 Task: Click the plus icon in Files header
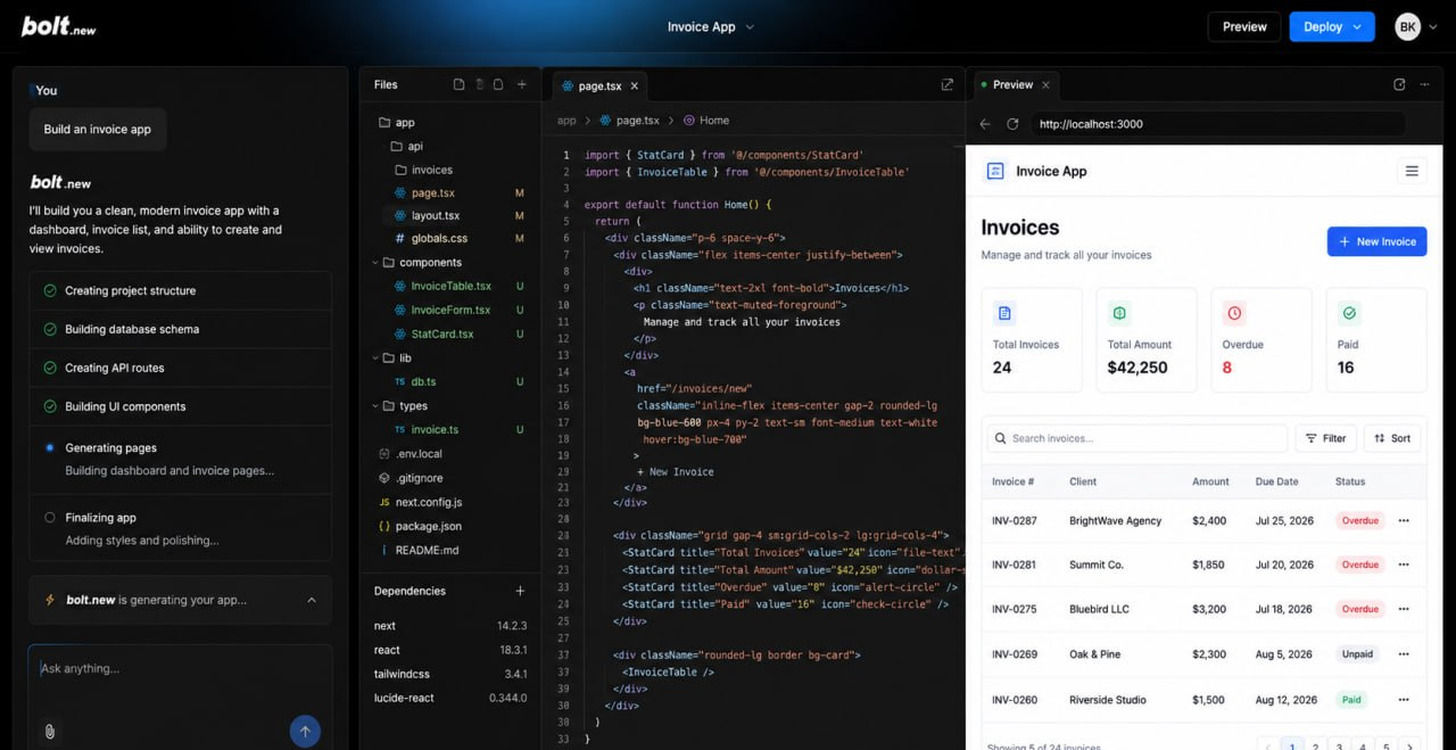(521, 85)
